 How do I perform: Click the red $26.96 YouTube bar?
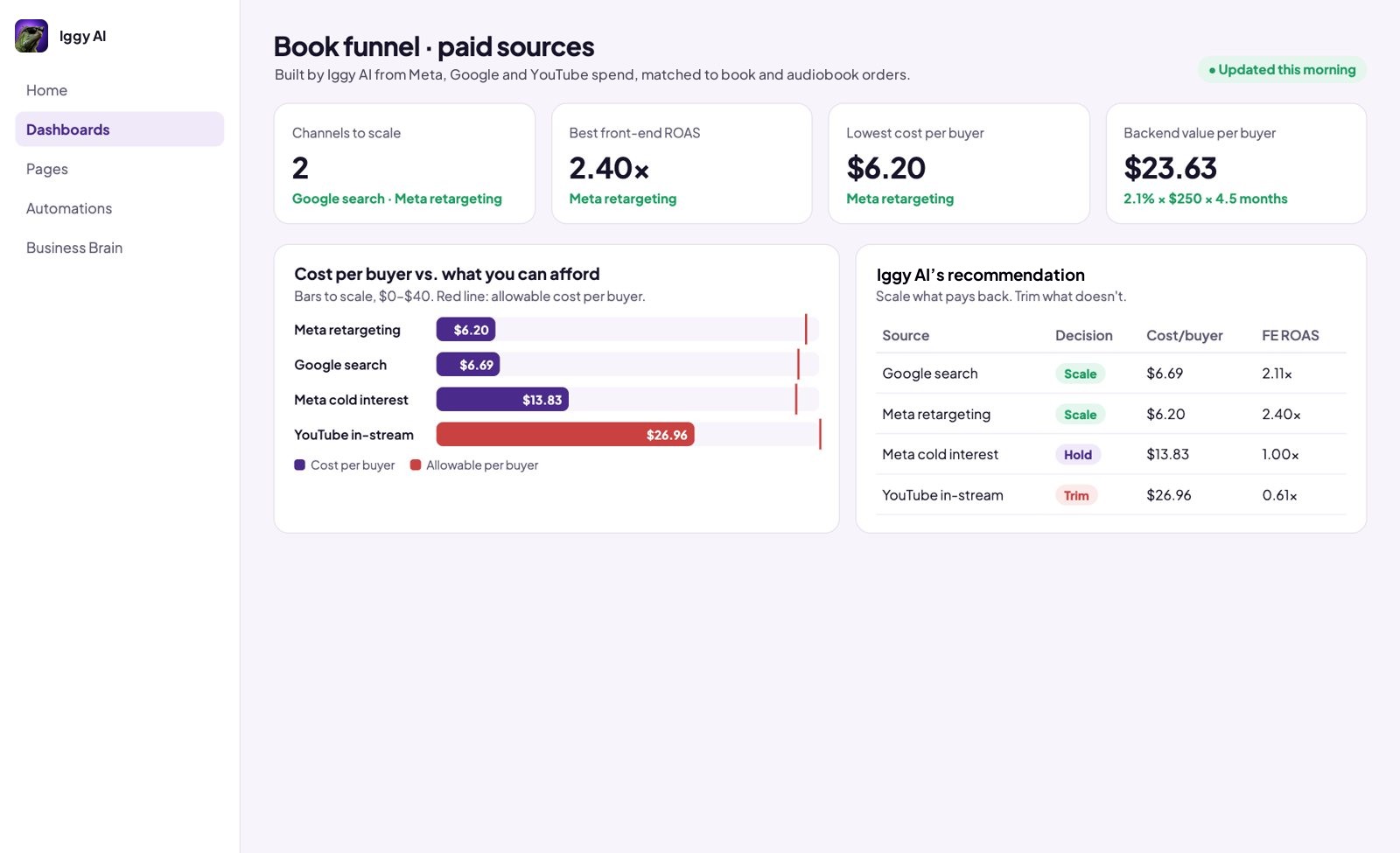click(x=565, y=435)
